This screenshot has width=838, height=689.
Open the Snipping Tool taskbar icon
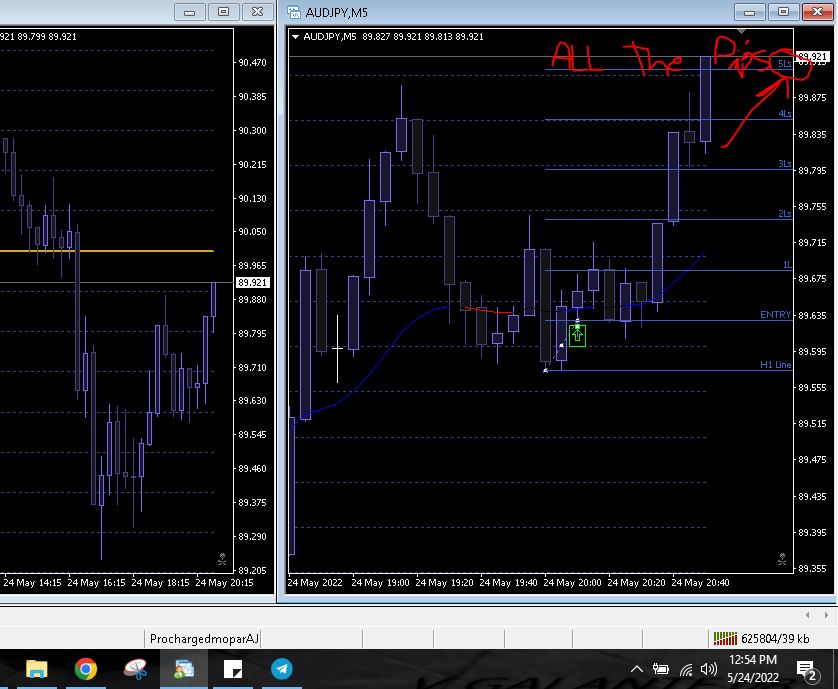coord(135,669)
